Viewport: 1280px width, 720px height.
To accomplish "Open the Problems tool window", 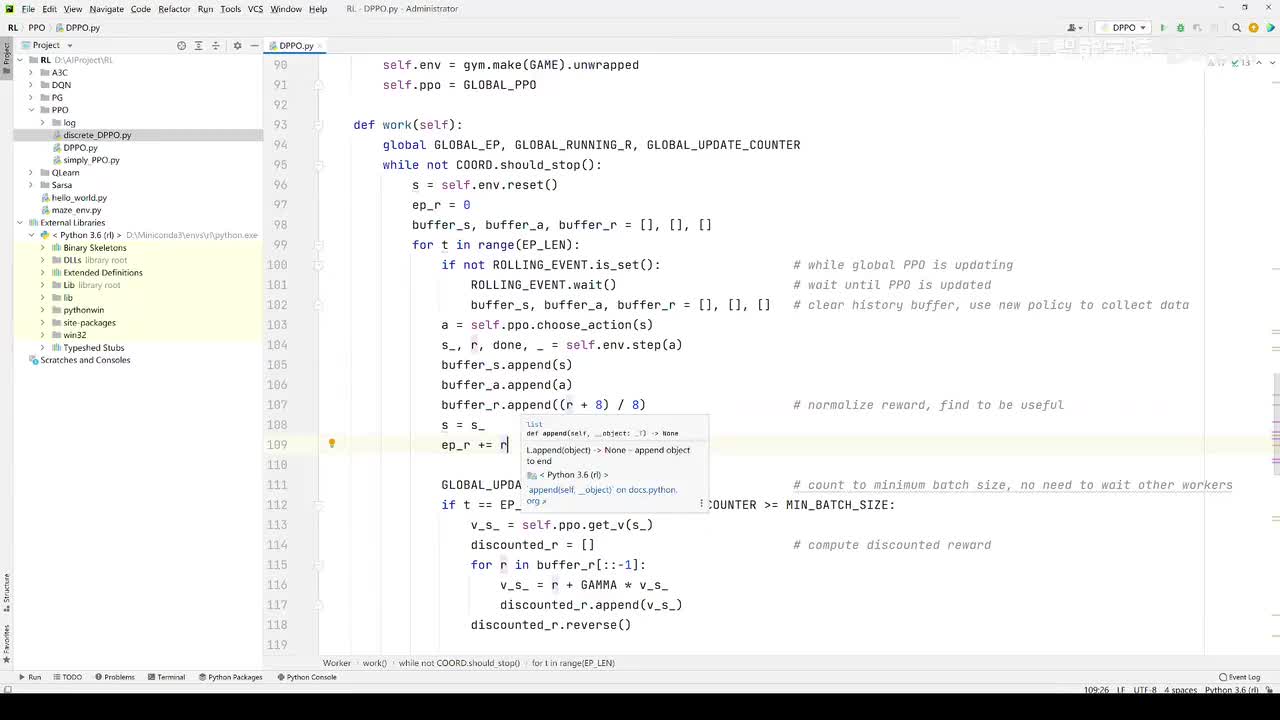I will click(x=114, y=677).
